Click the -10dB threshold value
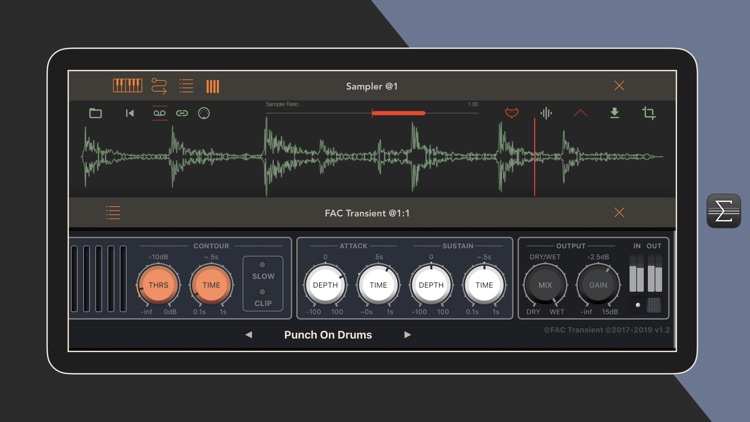This screenshot has height=422, width=750. (x=158, y=257)
